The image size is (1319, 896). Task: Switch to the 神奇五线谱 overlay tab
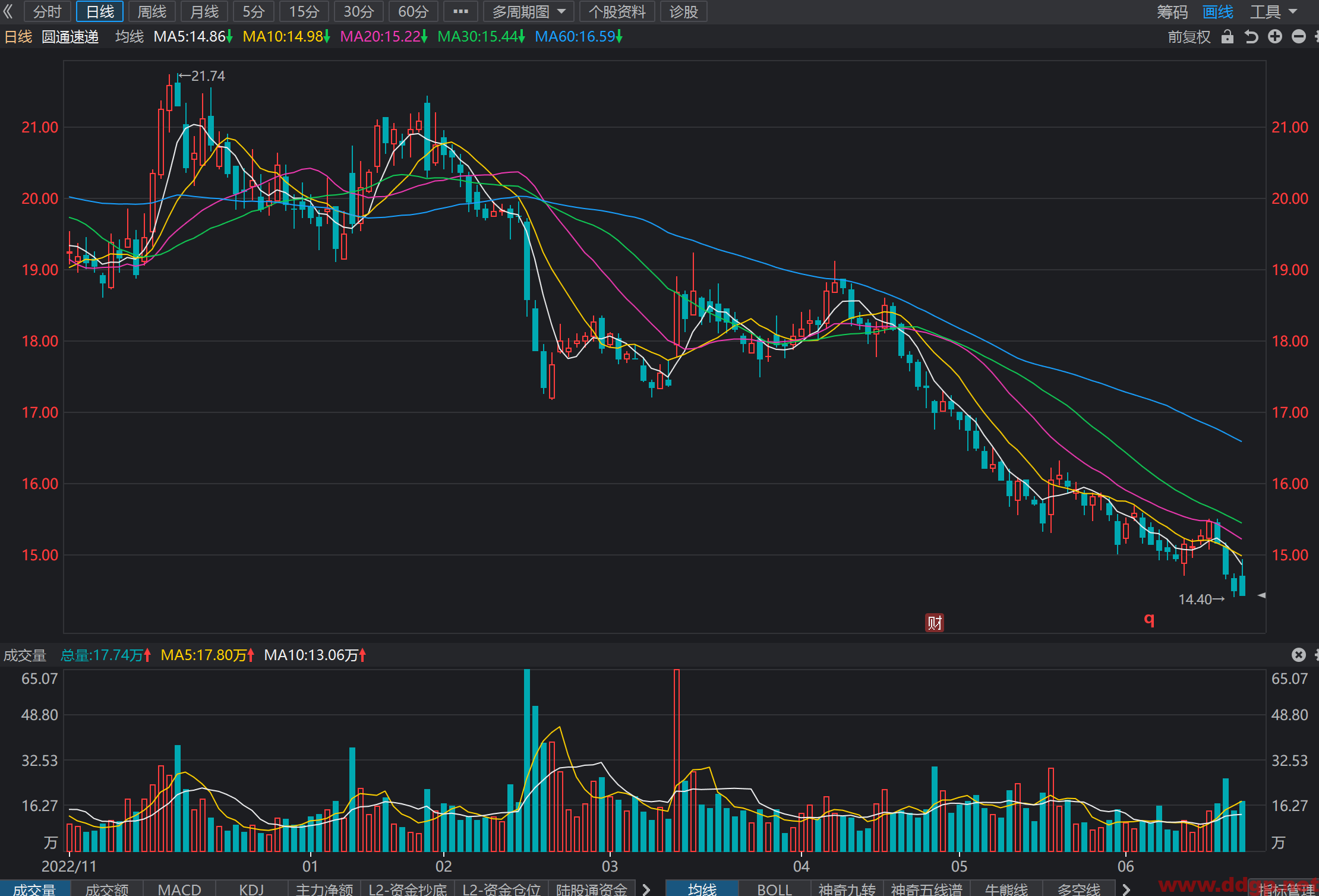(x=927, y=889)
